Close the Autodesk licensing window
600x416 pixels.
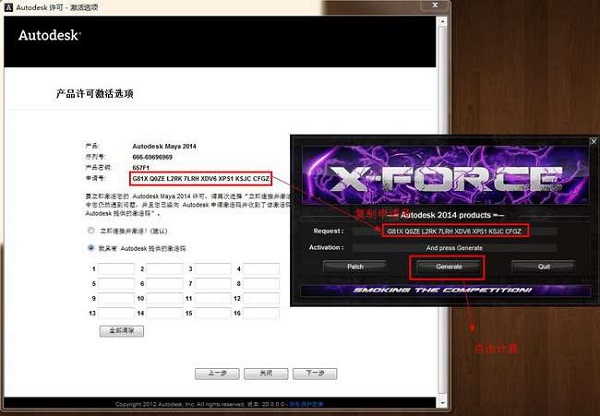point(435,5)
